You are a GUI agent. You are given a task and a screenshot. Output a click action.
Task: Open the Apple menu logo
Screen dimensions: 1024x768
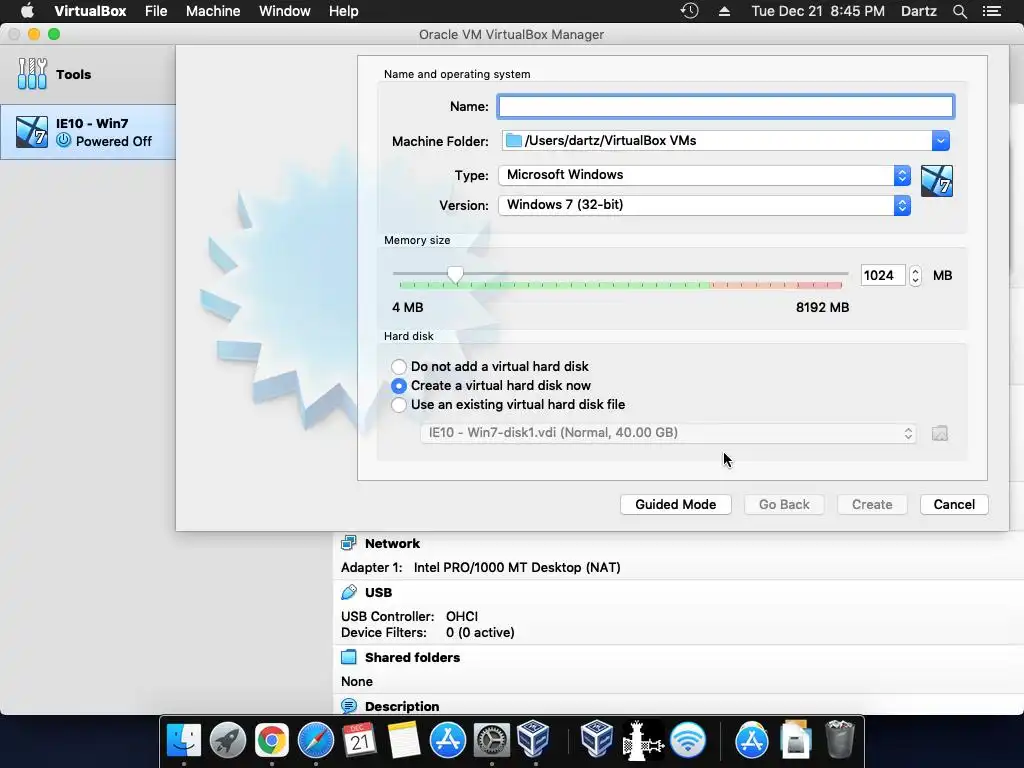[x=27, y=11]
